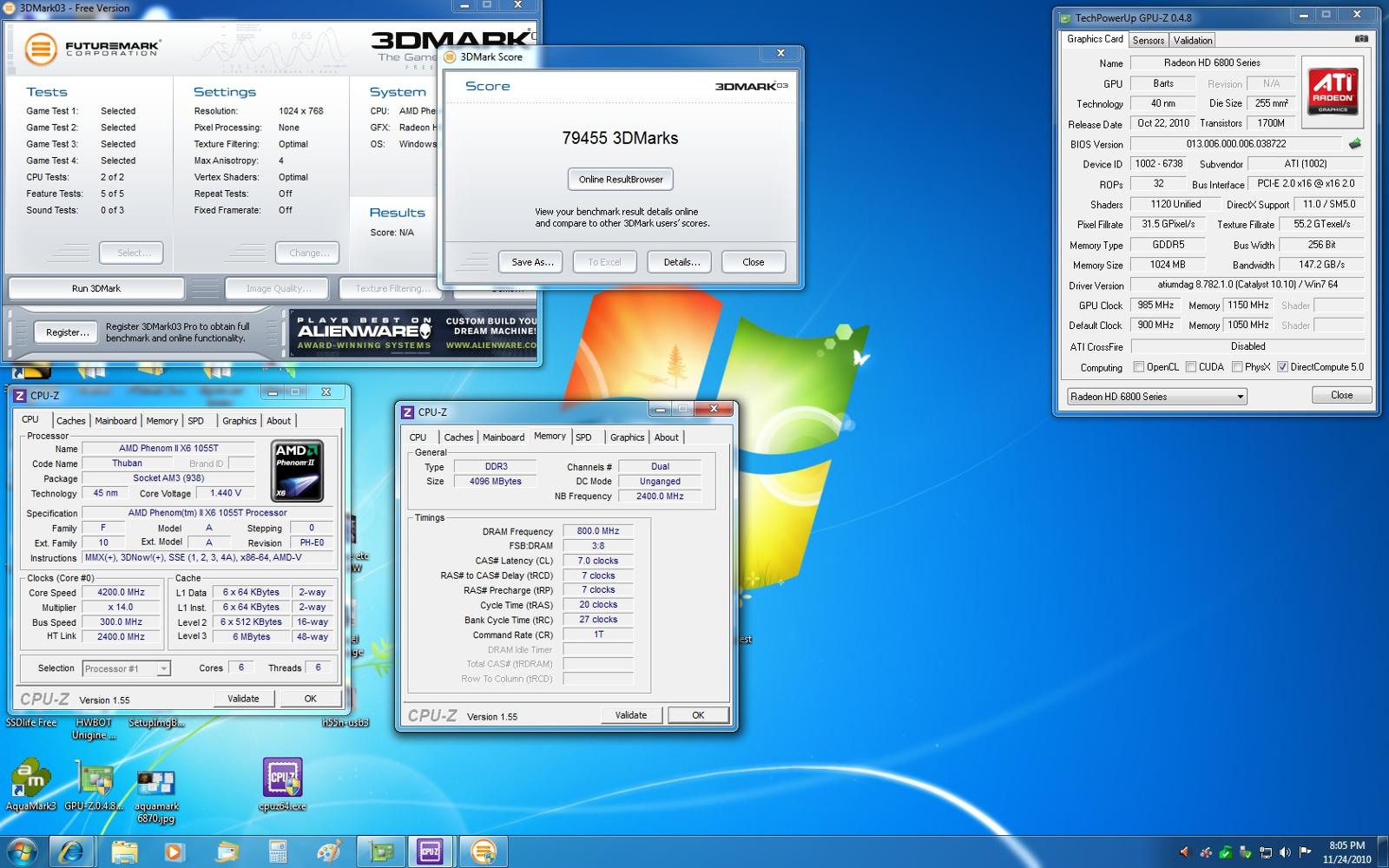Click the Core Speed 4200.0 MHz value
This screenshot has height=868, width=1389.
(x=121, y=593)
